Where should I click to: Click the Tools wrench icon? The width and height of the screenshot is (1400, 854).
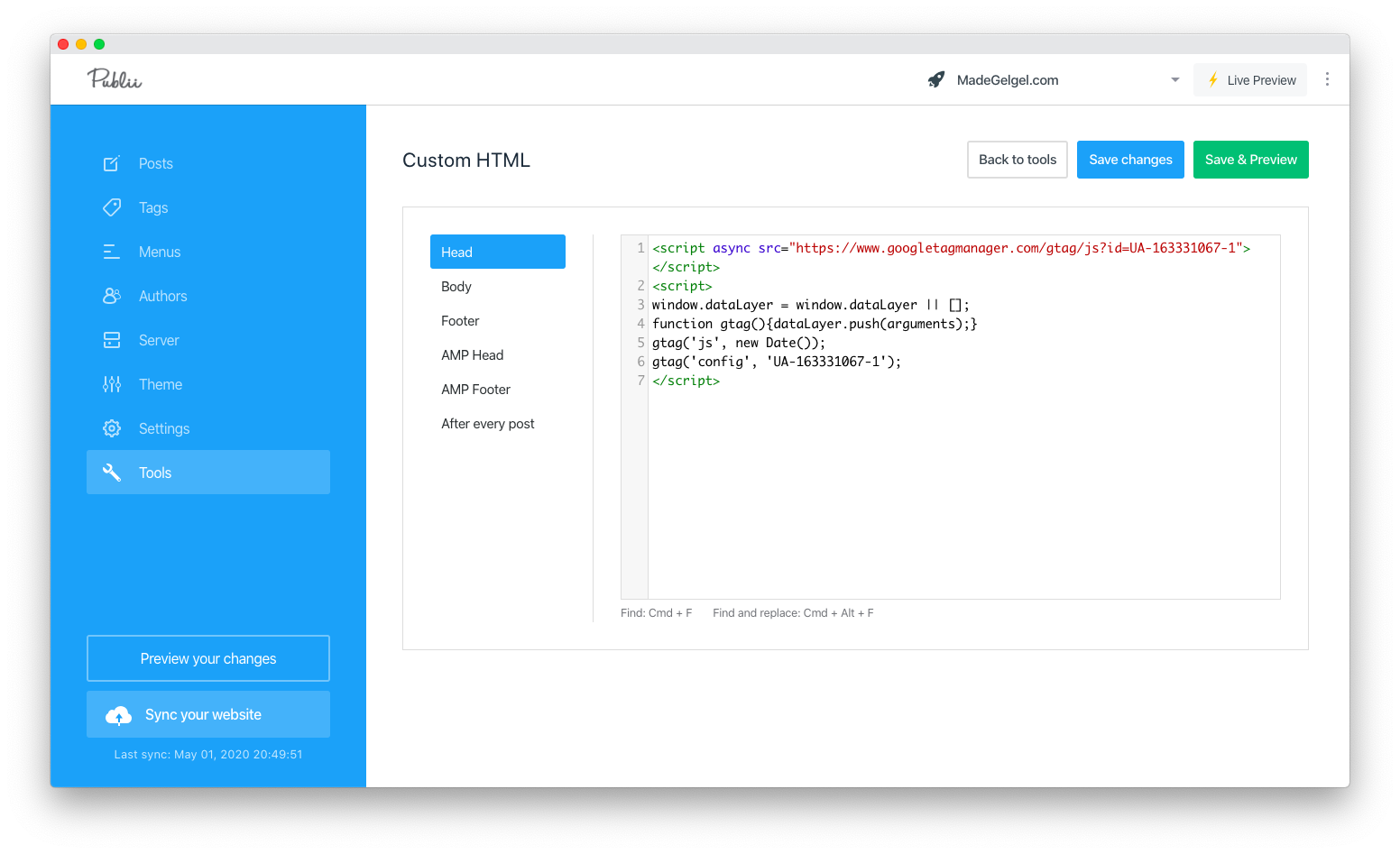click(112, 473)
